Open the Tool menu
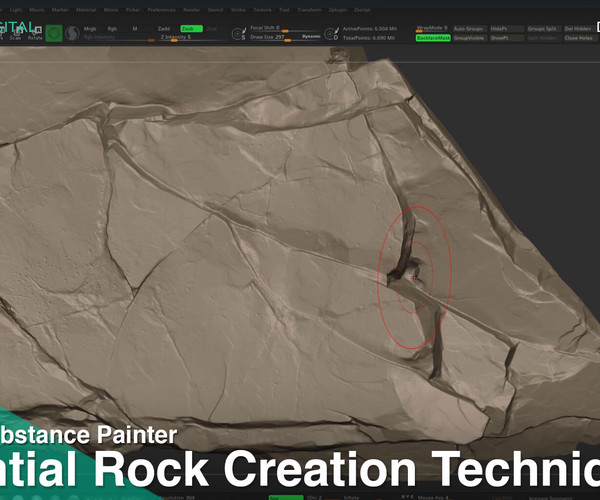 coord(284,10)
